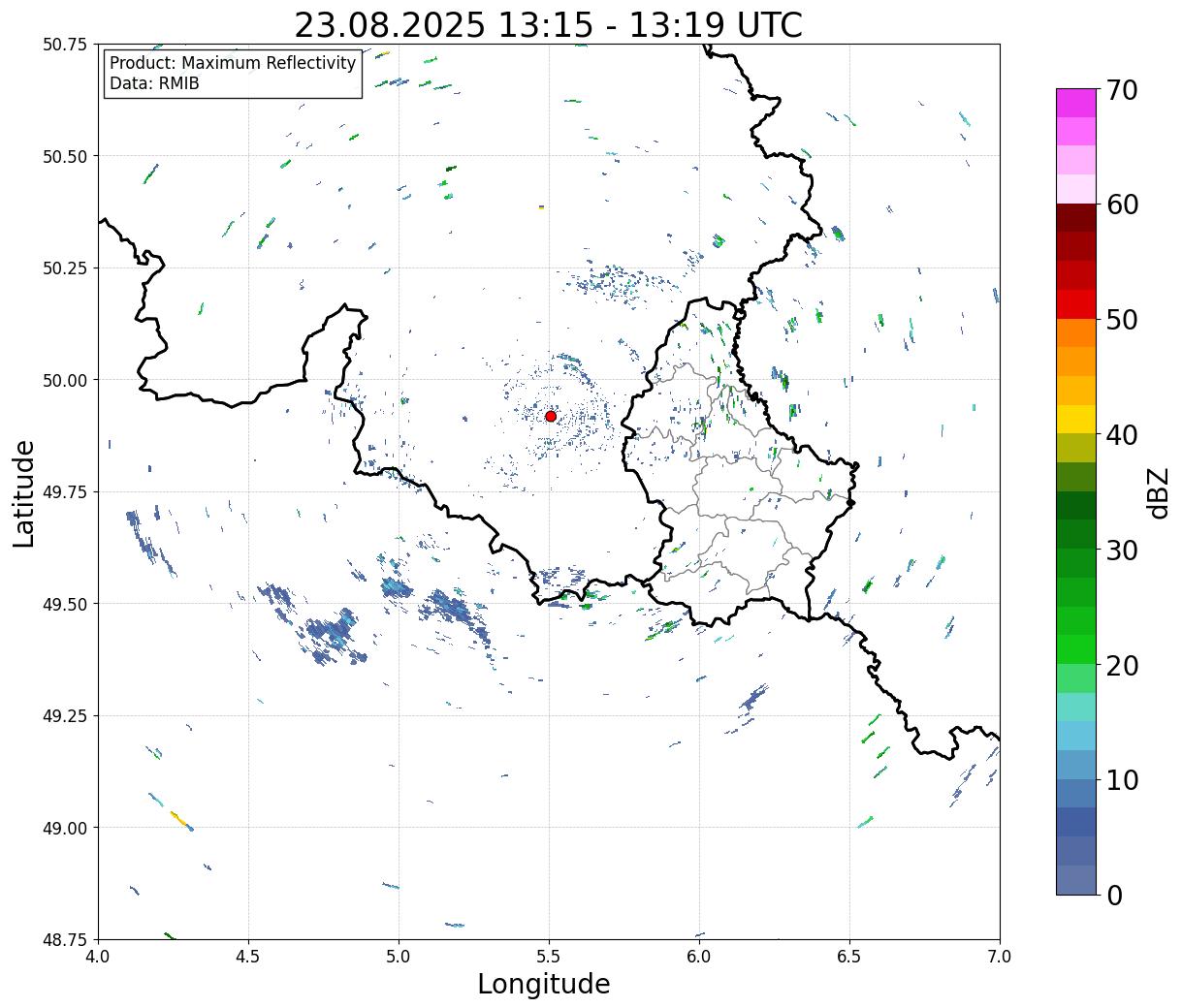Click colorbar tick label 0
The height and width of the screenshot is (1008, 1182).
(x=1114, y=896)
